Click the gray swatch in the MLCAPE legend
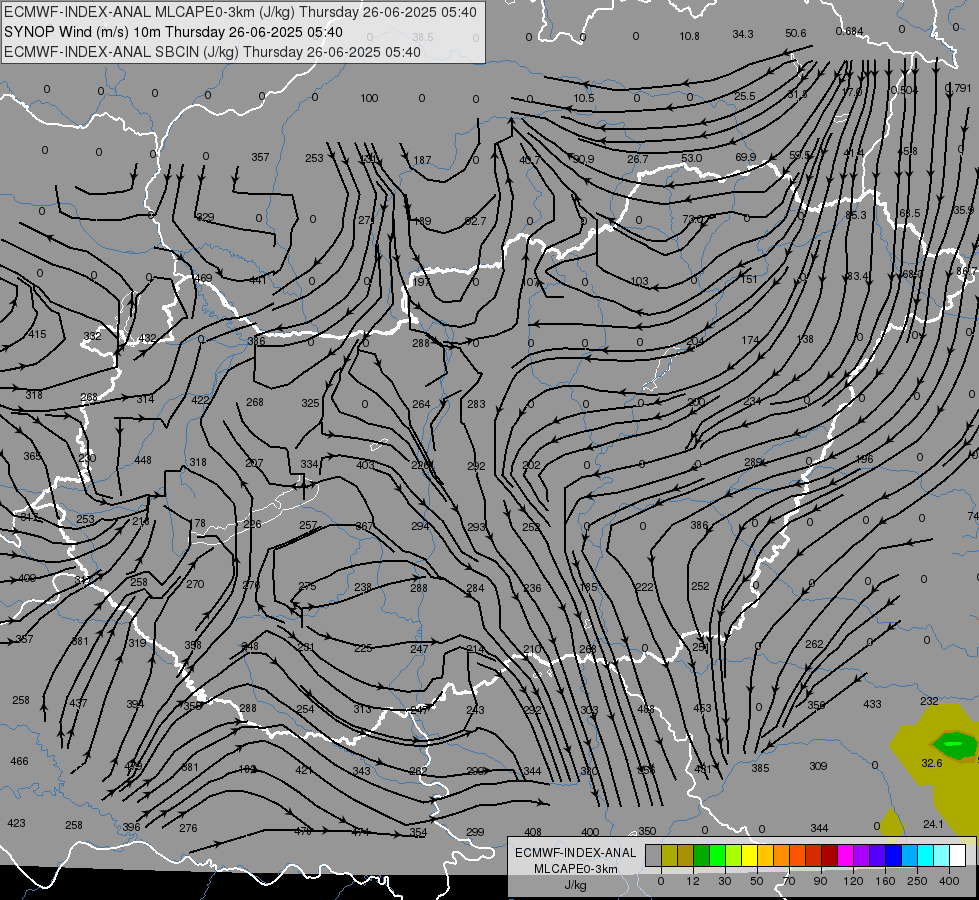Image resolution: width=979 pixels, height=900 pixels. click(653, 855)
